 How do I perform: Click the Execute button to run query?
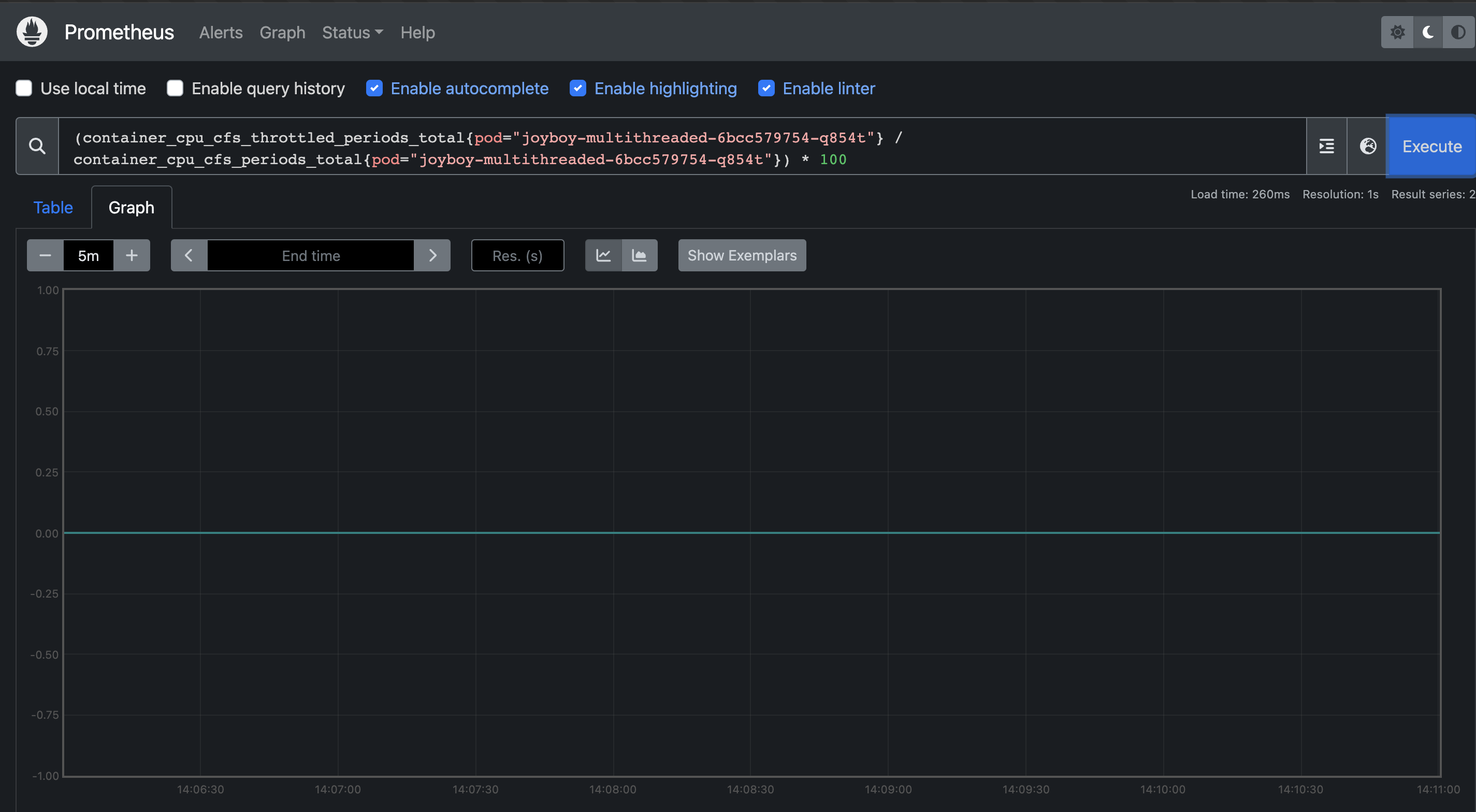click(1431, 145)
